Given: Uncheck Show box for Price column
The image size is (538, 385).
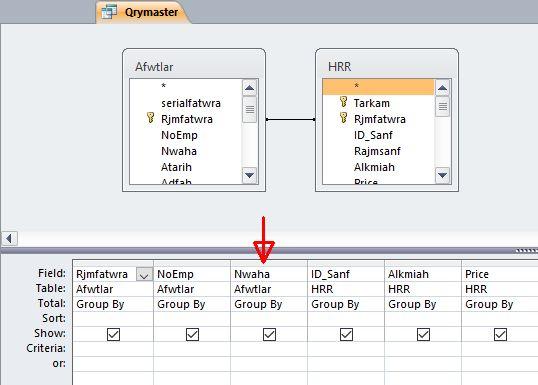Looking at the screenshot, I should point(501,334).
